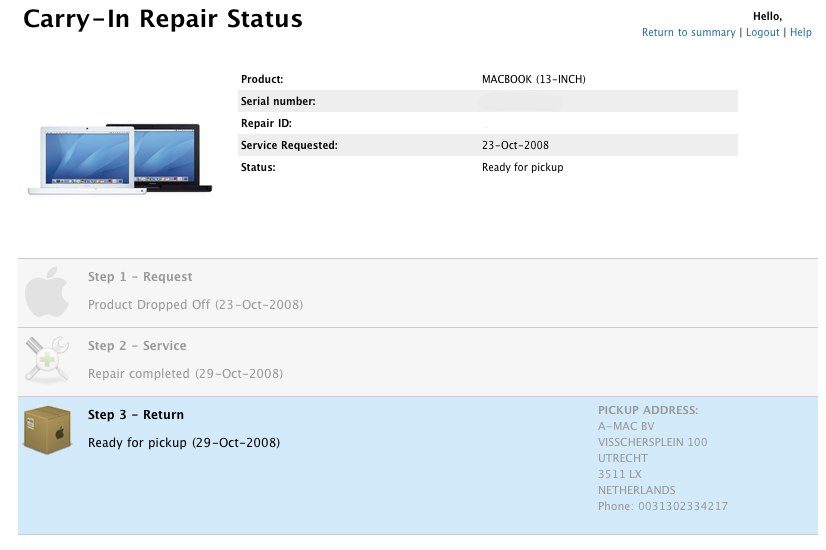
Task: Click the PICKUP ADDRESS heading
Action: point(648,410)
